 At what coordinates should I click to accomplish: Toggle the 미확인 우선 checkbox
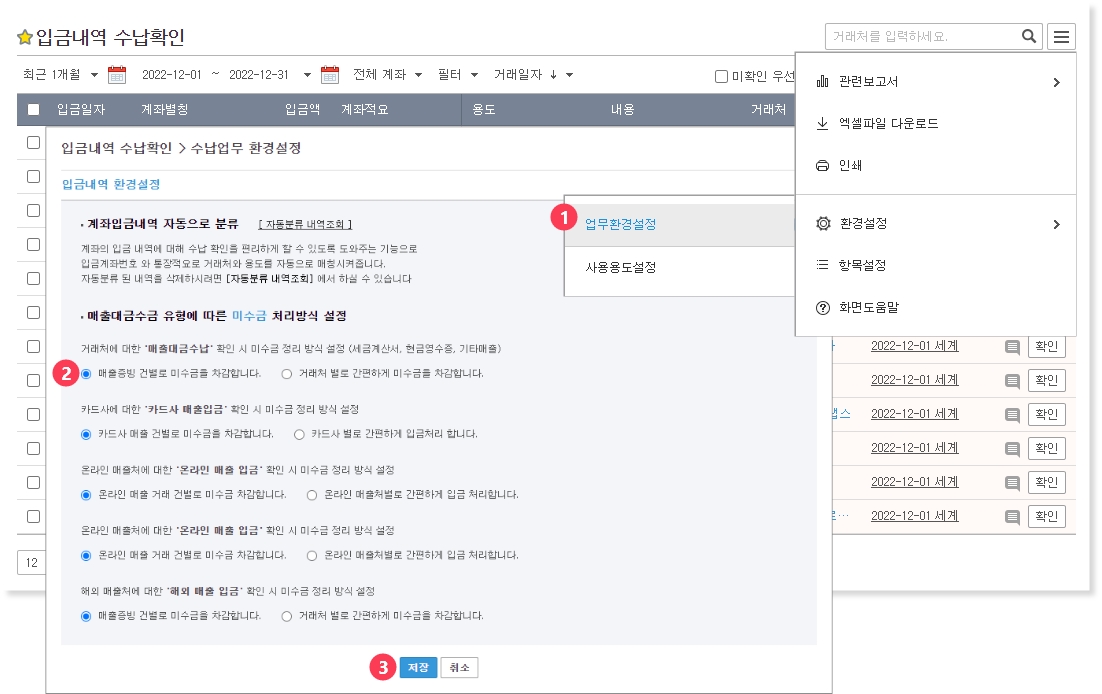click(x=721, y=76)
